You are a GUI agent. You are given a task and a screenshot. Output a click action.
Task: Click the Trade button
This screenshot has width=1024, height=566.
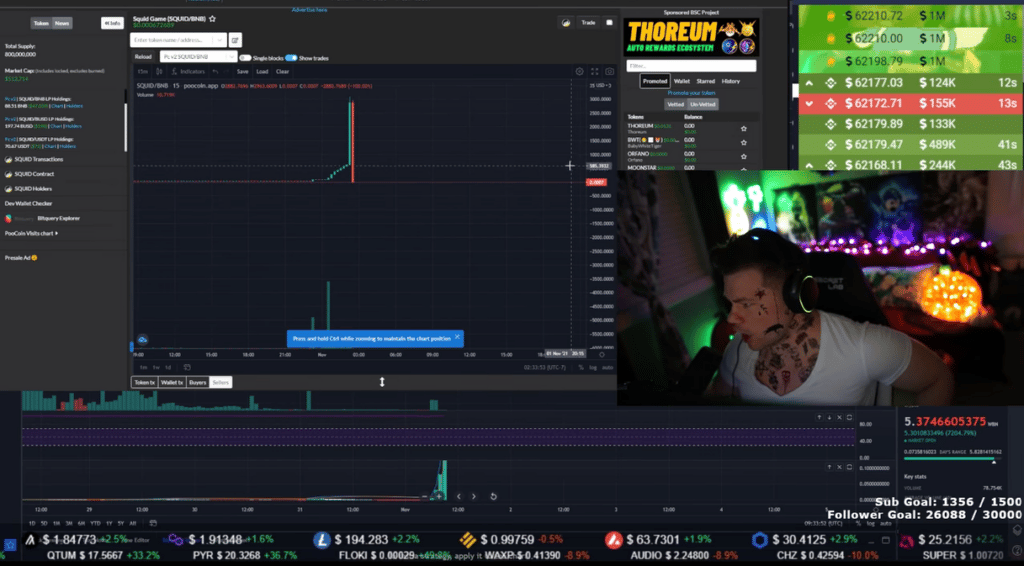[588, 22]
